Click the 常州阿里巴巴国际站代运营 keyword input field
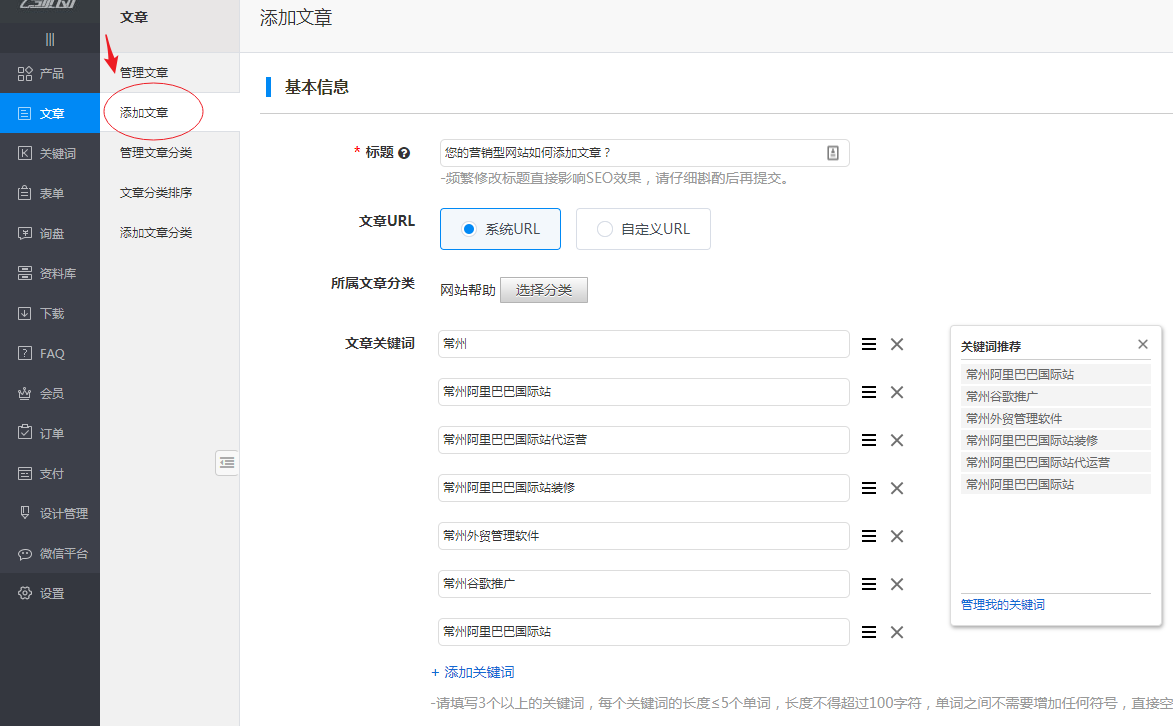1173x726 pixels. (x=643, y=440)
